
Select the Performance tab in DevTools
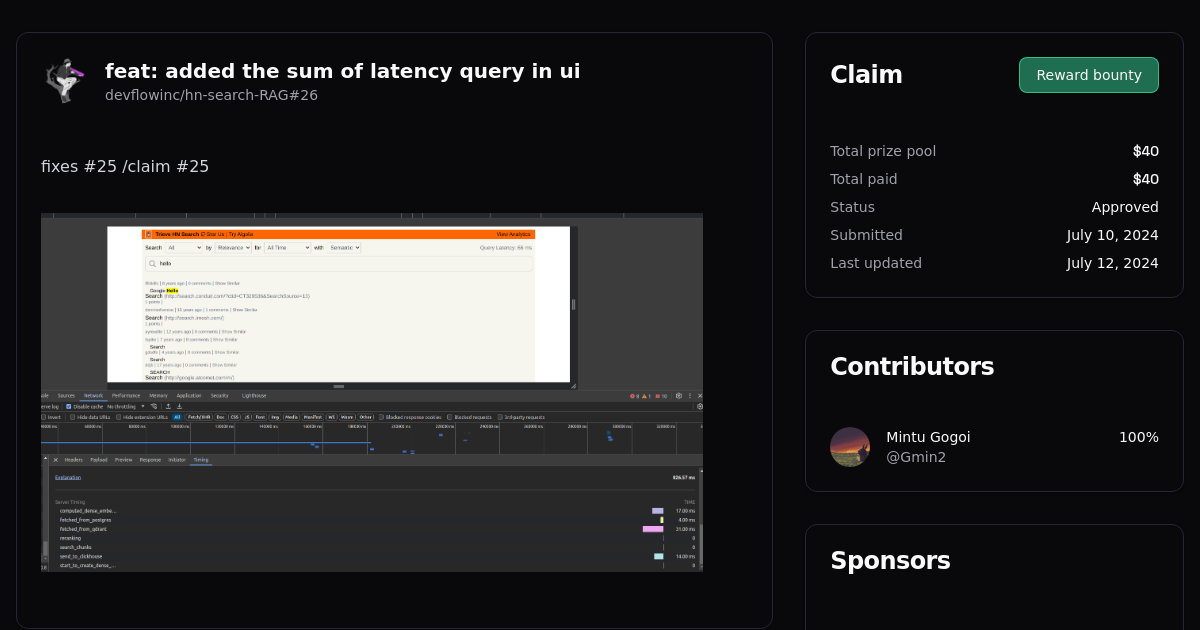click(x=127, y=395)
